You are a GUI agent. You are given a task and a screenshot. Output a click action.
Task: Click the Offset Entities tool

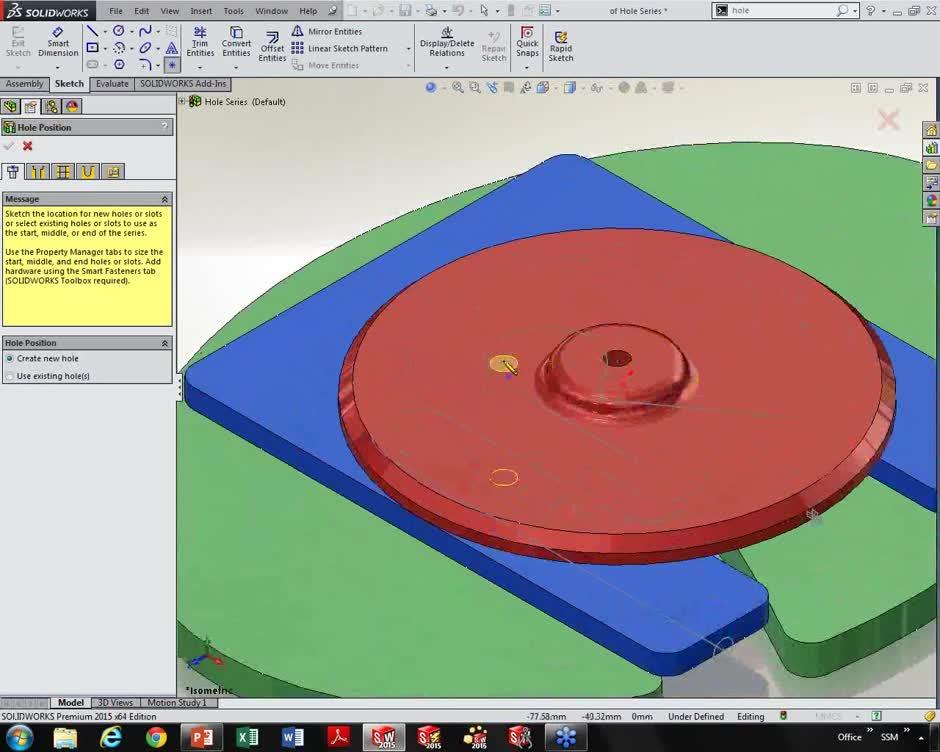(272, 43)
